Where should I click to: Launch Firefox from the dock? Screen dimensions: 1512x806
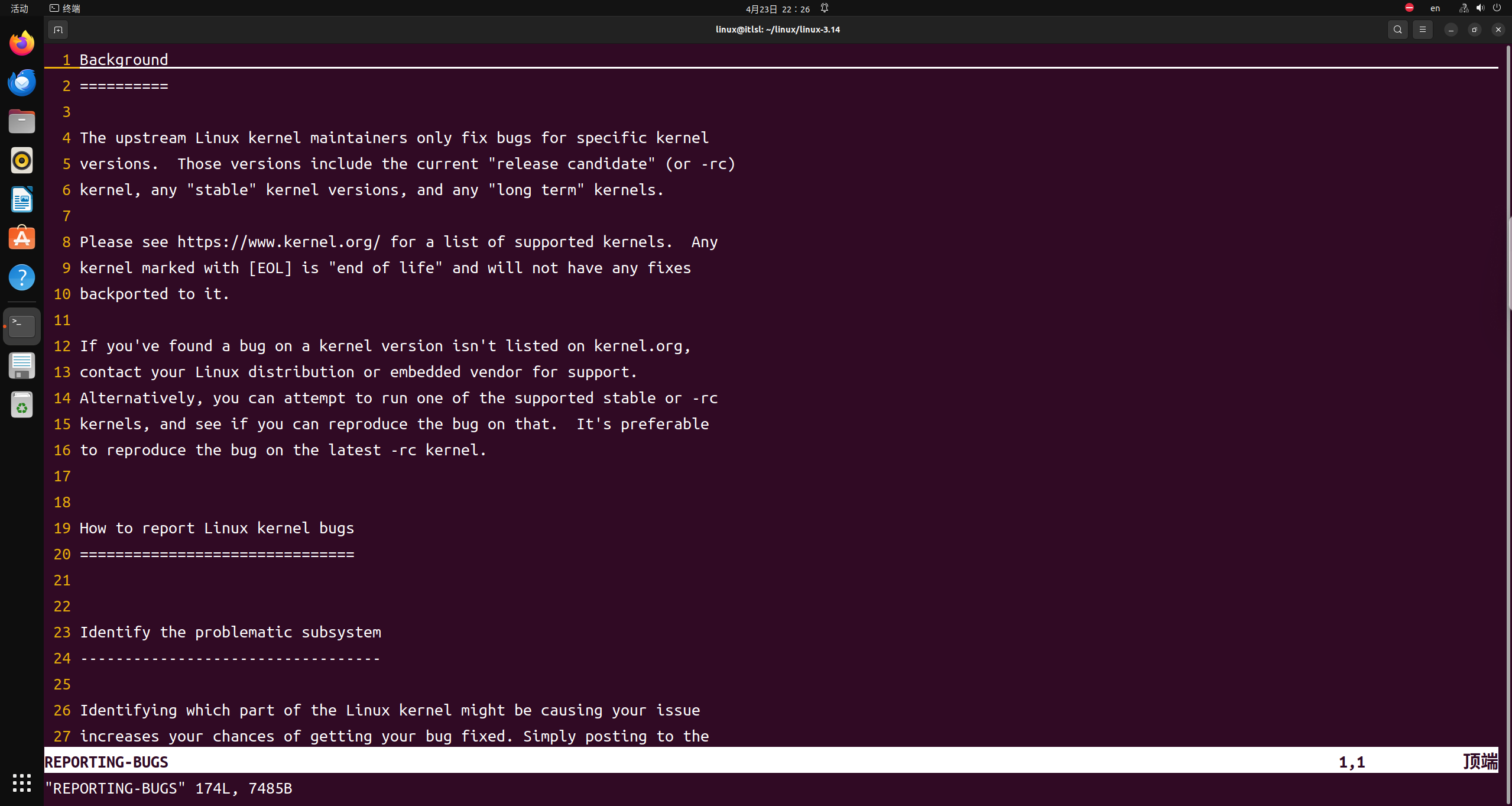[x=22, y=43]
